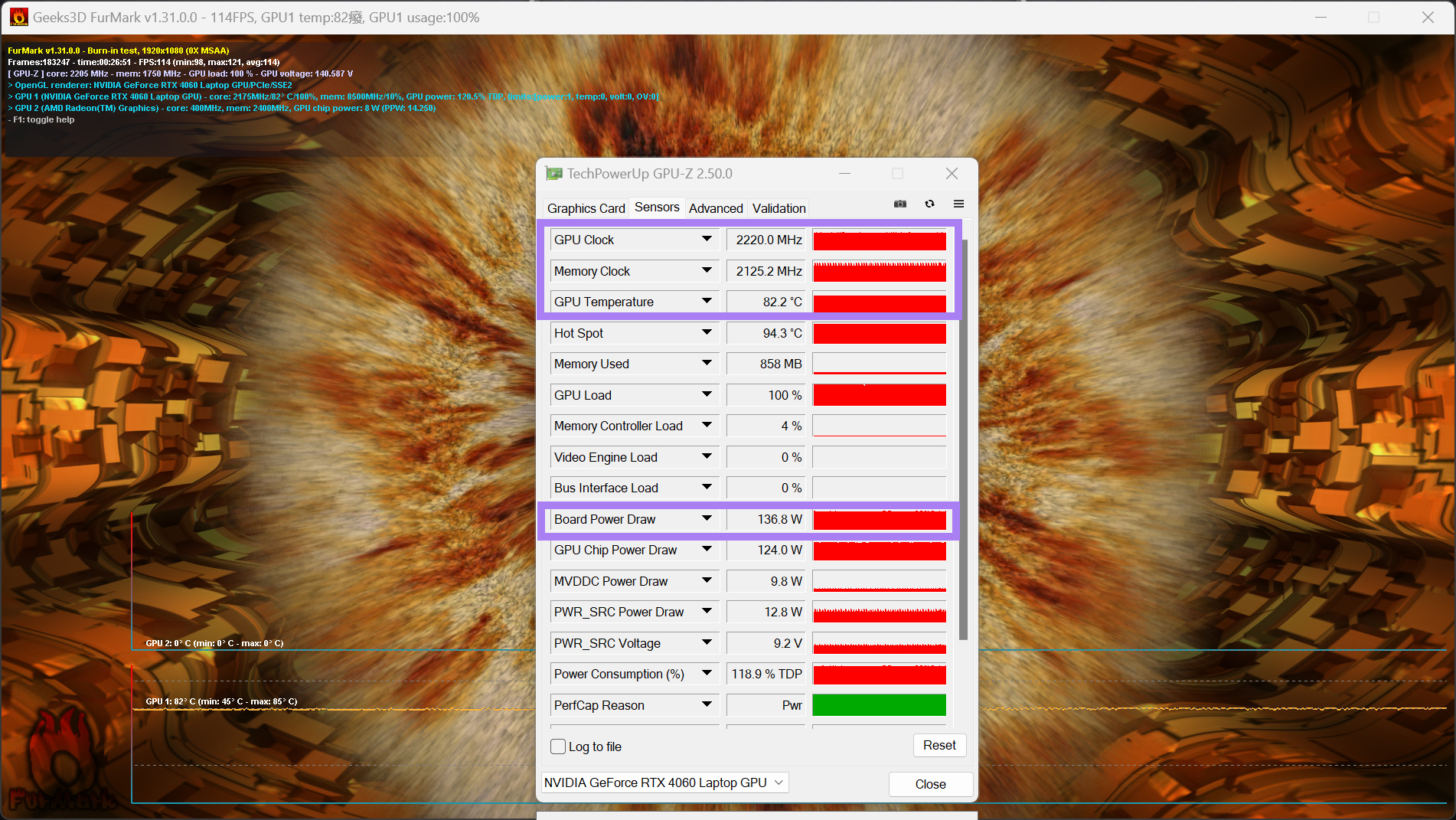Close the GPU-Z window with X

(952, 174)
